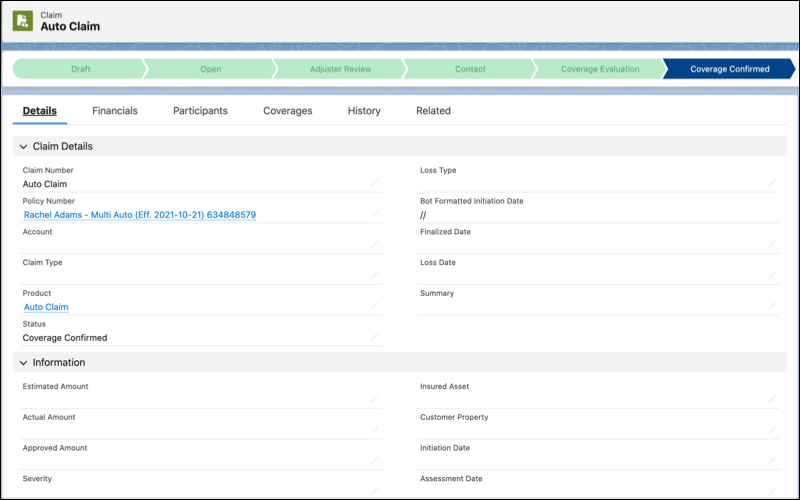Edit Policy Number via its pencil icon

coord(374,214)
